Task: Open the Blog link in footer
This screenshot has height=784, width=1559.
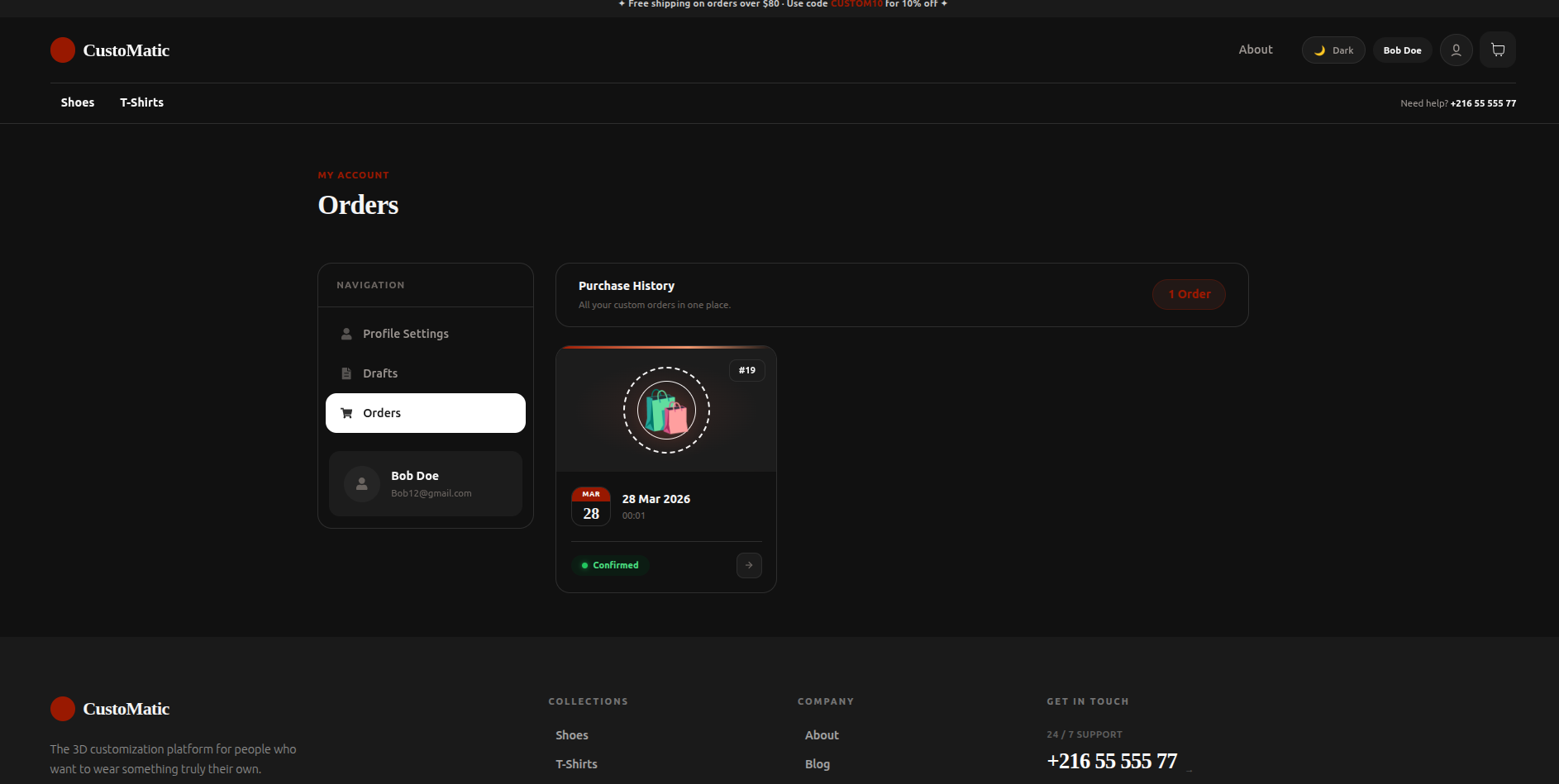Action: [x=818, y=764]
